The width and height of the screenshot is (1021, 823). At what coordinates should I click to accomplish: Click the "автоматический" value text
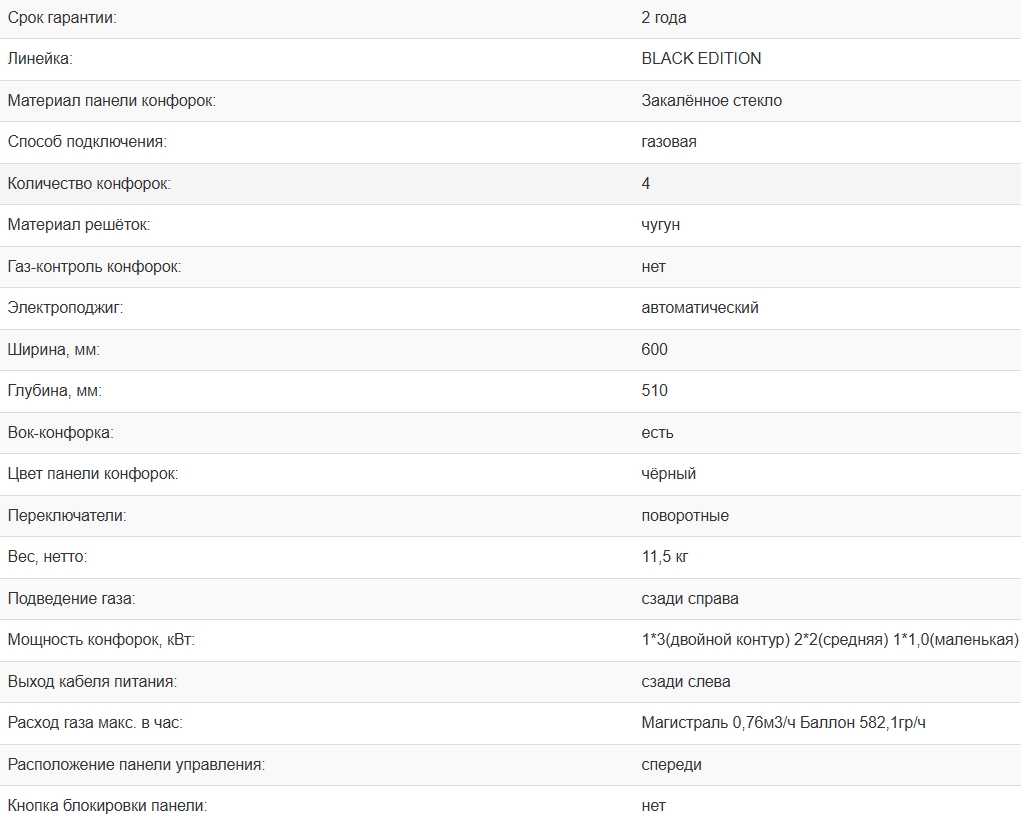(699, 308)
